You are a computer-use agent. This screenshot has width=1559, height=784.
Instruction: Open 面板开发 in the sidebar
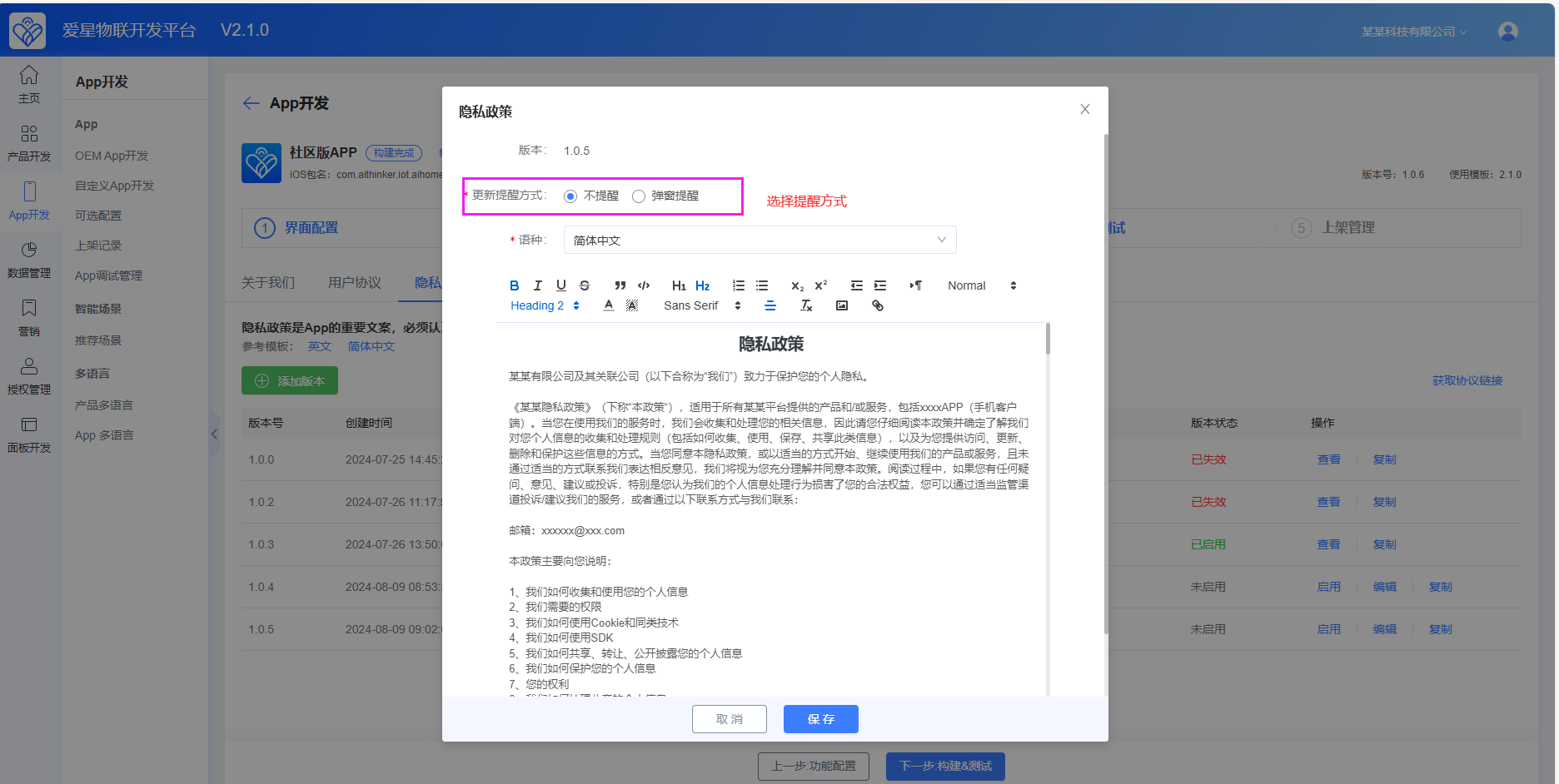coord(29,434)
